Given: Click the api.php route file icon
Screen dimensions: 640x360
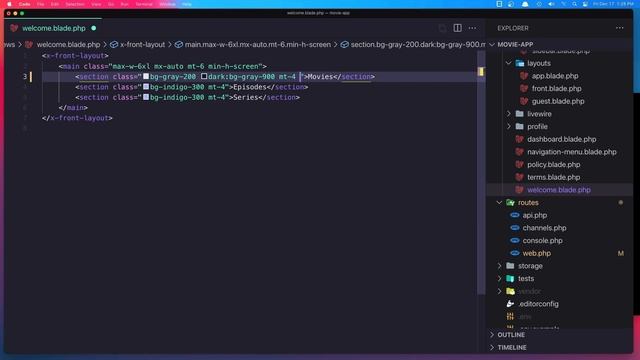Looking at the screenshot, I should click(515, 215).
